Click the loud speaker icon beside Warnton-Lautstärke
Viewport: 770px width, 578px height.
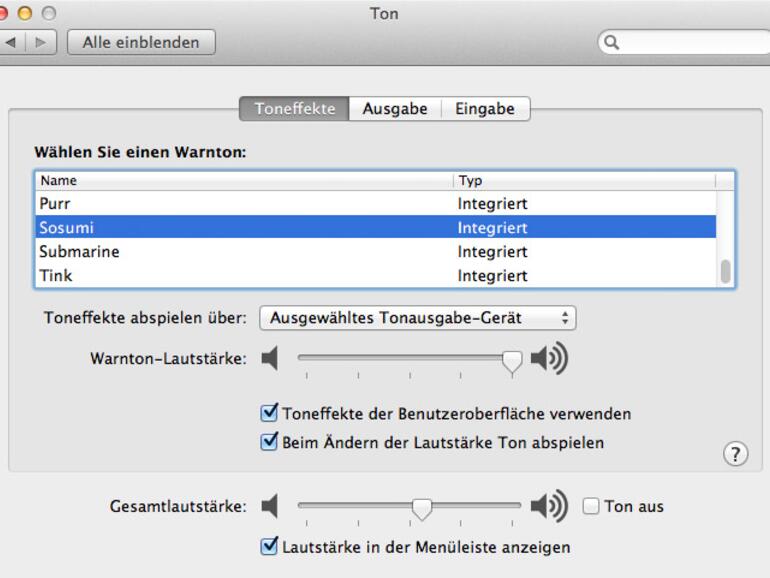coord(549,359)
